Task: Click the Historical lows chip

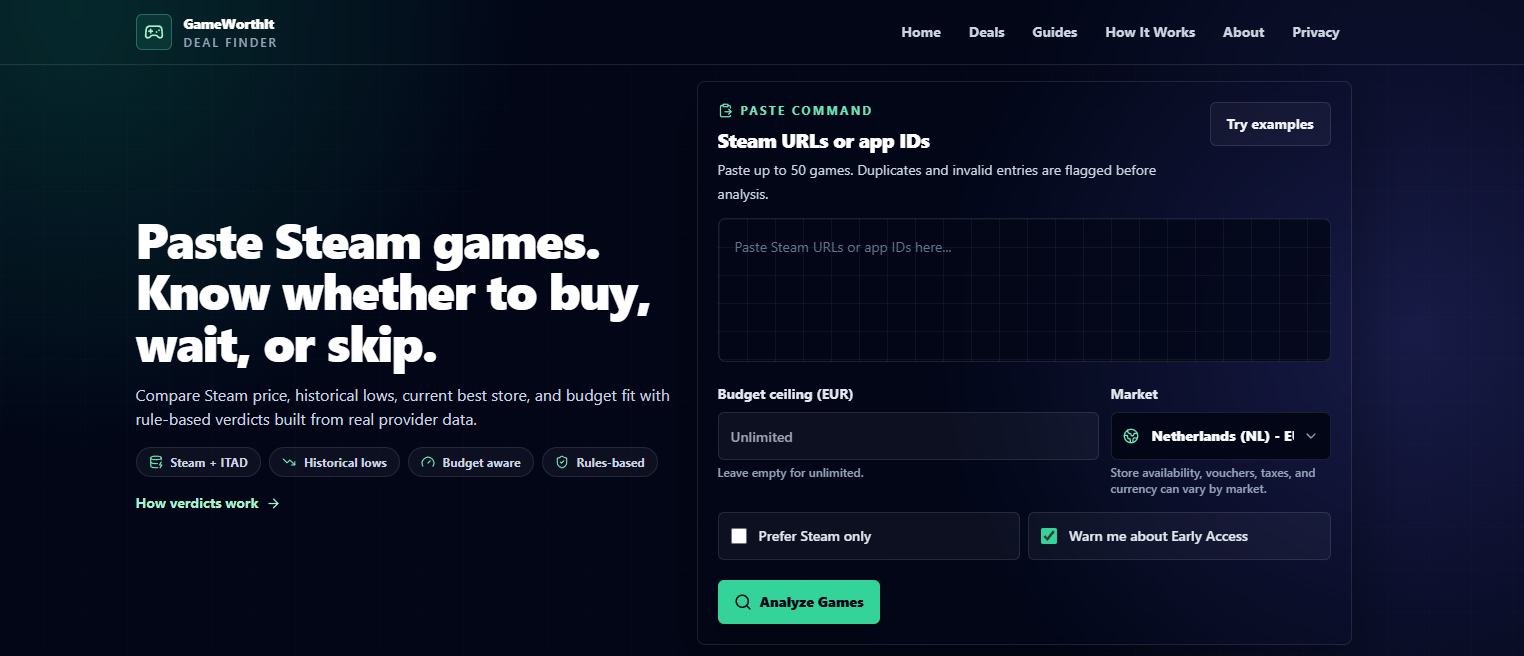Action: 335,462
